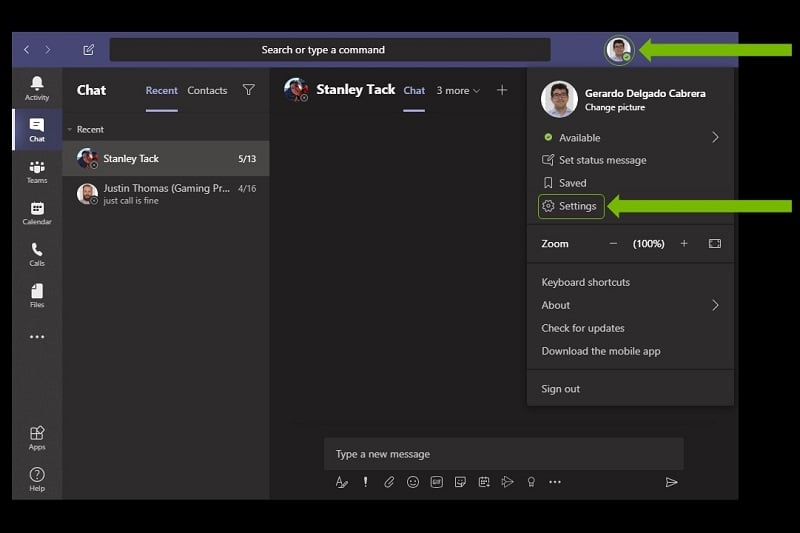800x533 pixels.
Task: Go forward with the right arrow
Action: tap(47, 49)
